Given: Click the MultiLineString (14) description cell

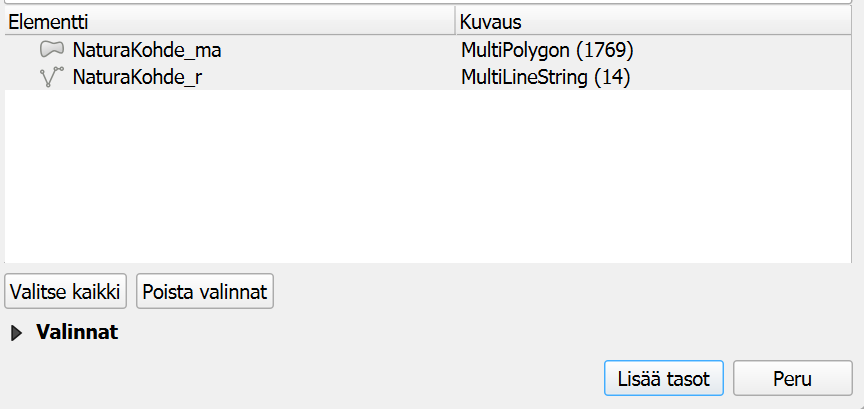Looking at the screenshot, I should (544, 77).
